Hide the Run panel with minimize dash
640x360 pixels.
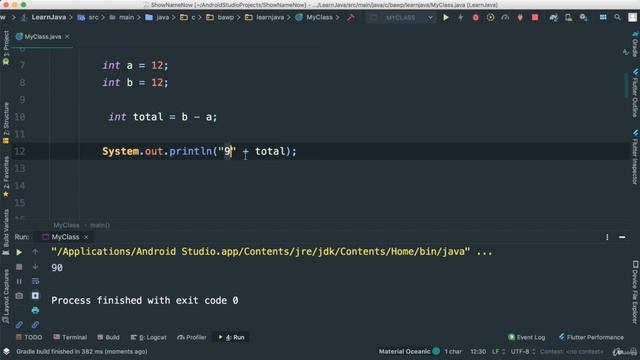(x=622, y=237)
